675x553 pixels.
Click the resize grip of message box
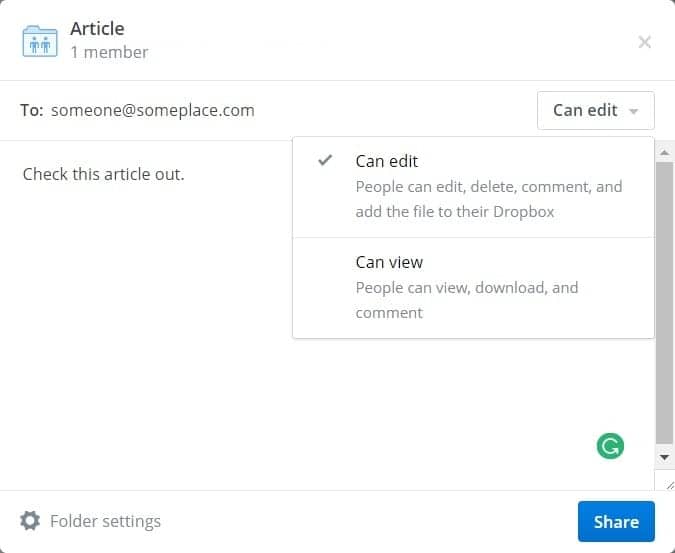(x=670, y=486)
